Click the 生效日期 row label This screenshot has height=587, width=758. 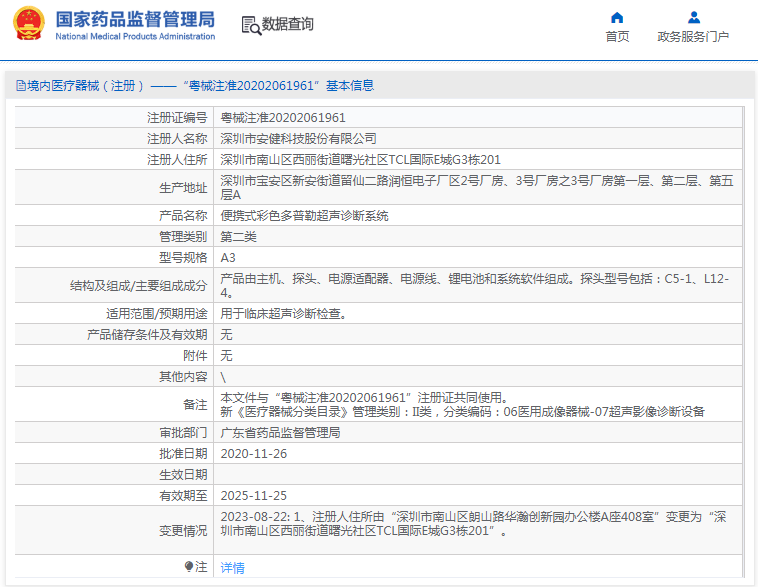[x=183, y=475]
